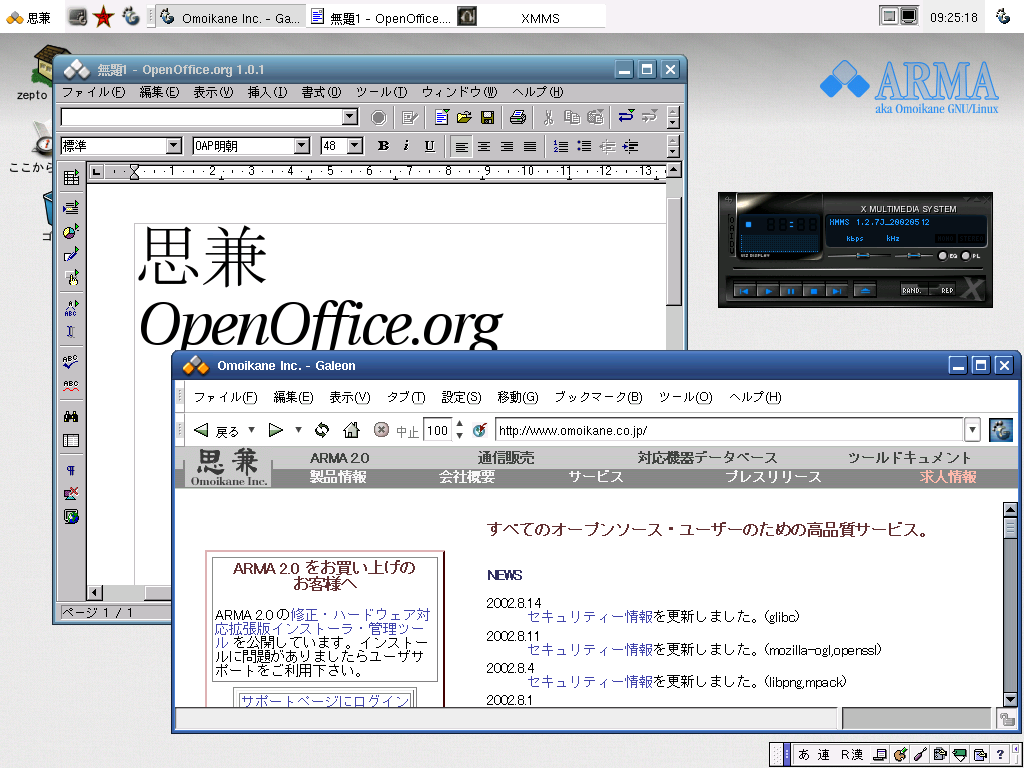Click サポートページにログイン link

[x=325, y=701]
